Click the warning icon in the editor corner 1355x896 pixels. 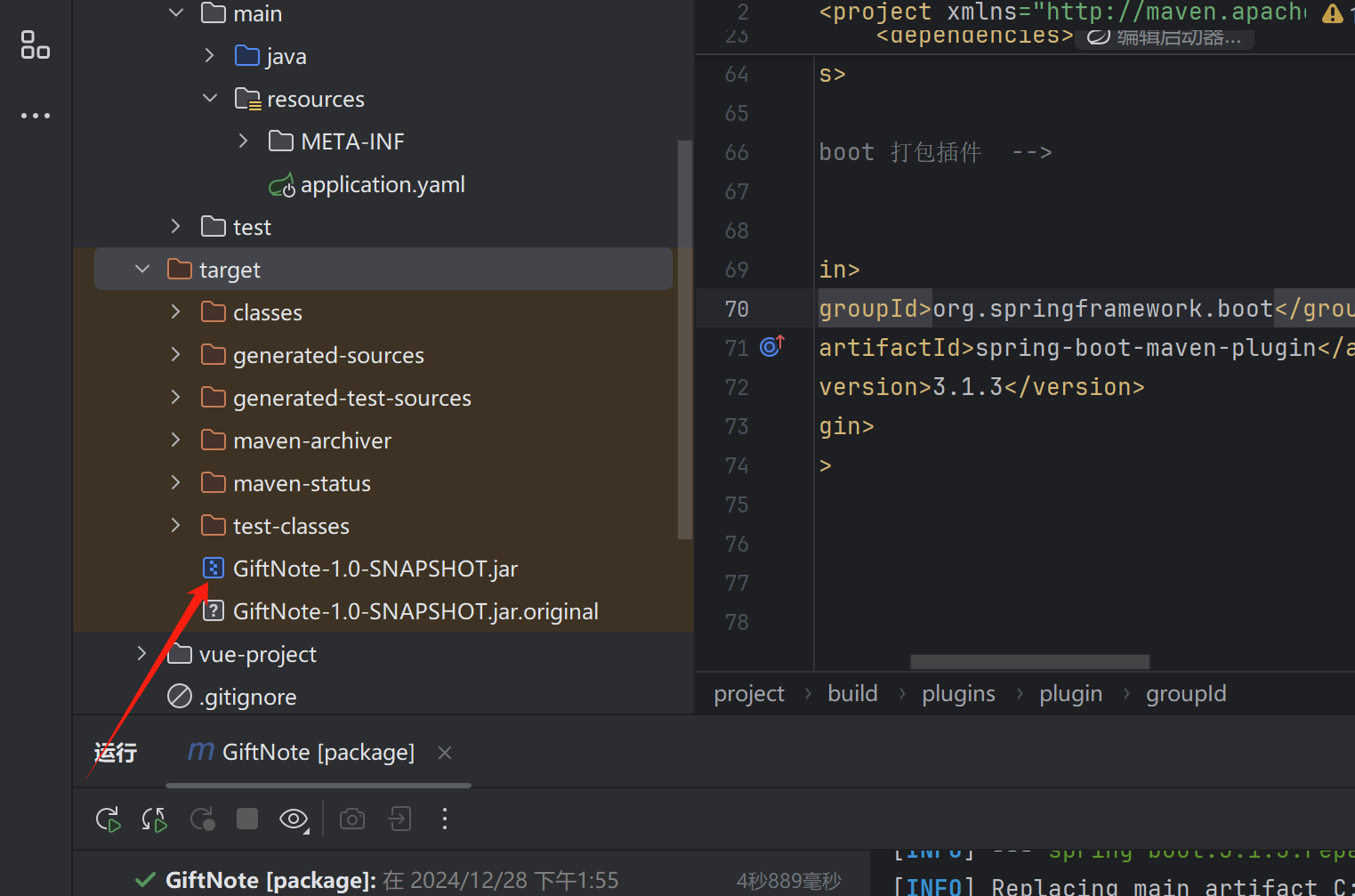point(1333,12)
